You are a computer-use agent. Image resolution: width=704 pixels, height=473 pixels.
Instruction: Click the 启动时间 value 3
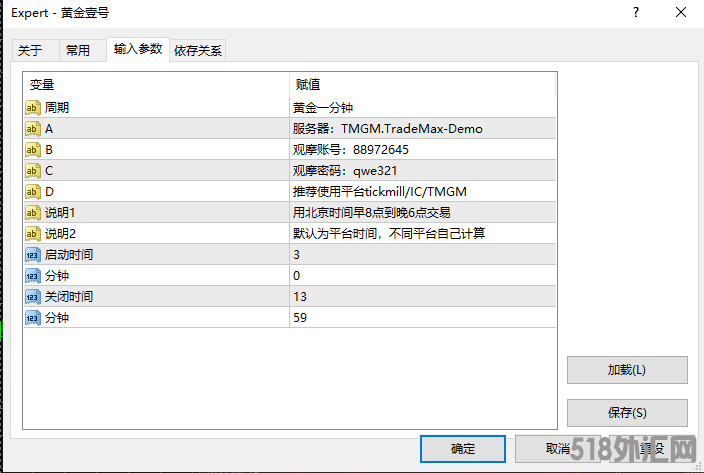click(x=422, y=255)
